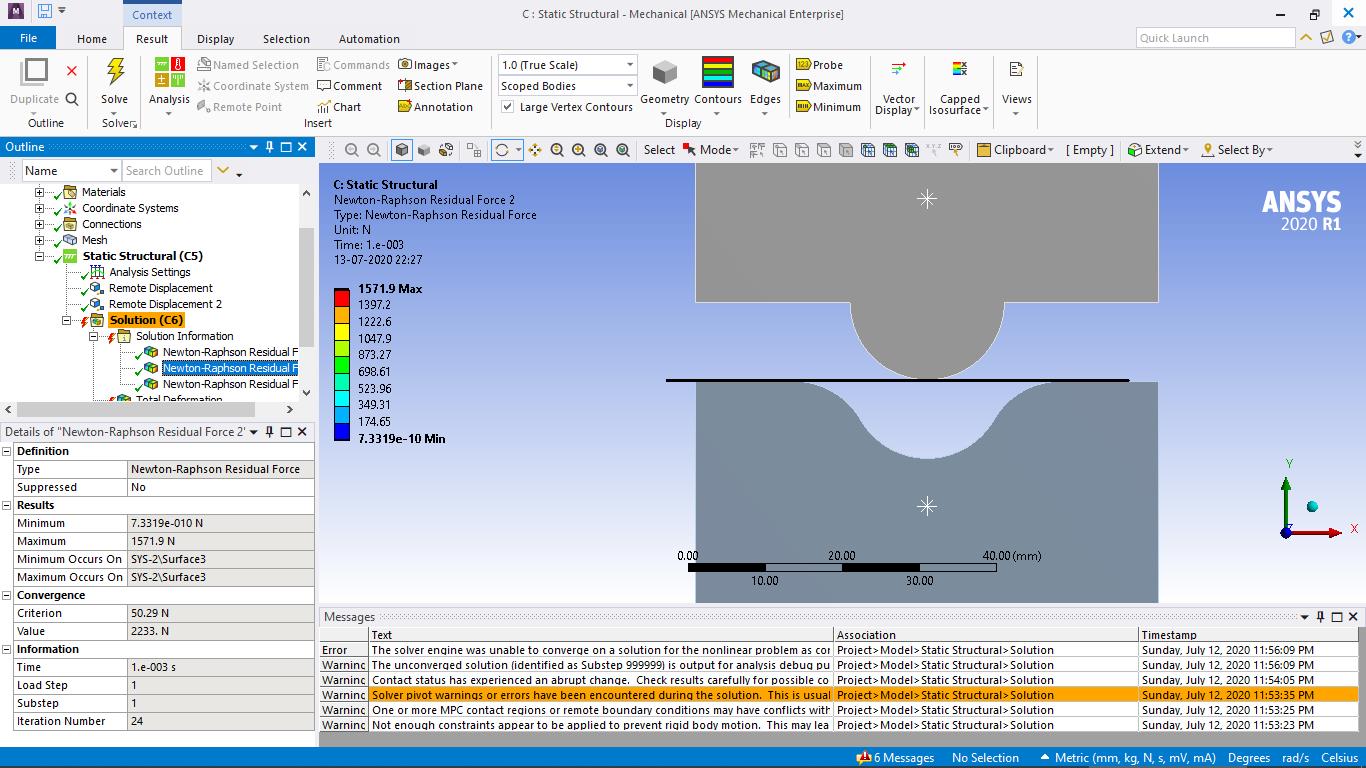
Task: Select the Mesh tree item
Action: [94, 240]
